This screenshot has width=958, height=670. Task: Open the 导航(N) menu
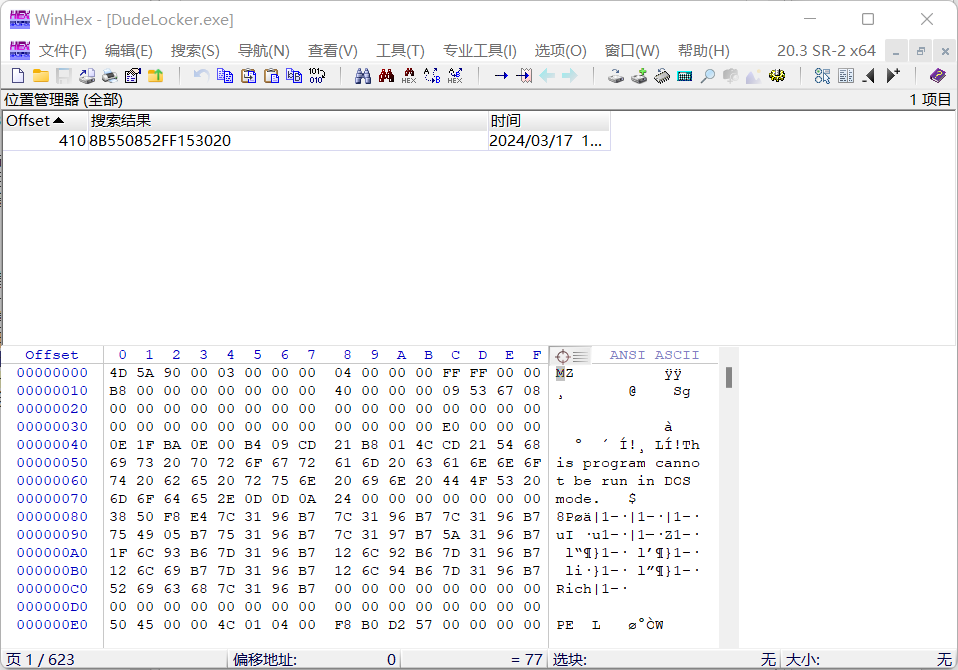[263, 51]
